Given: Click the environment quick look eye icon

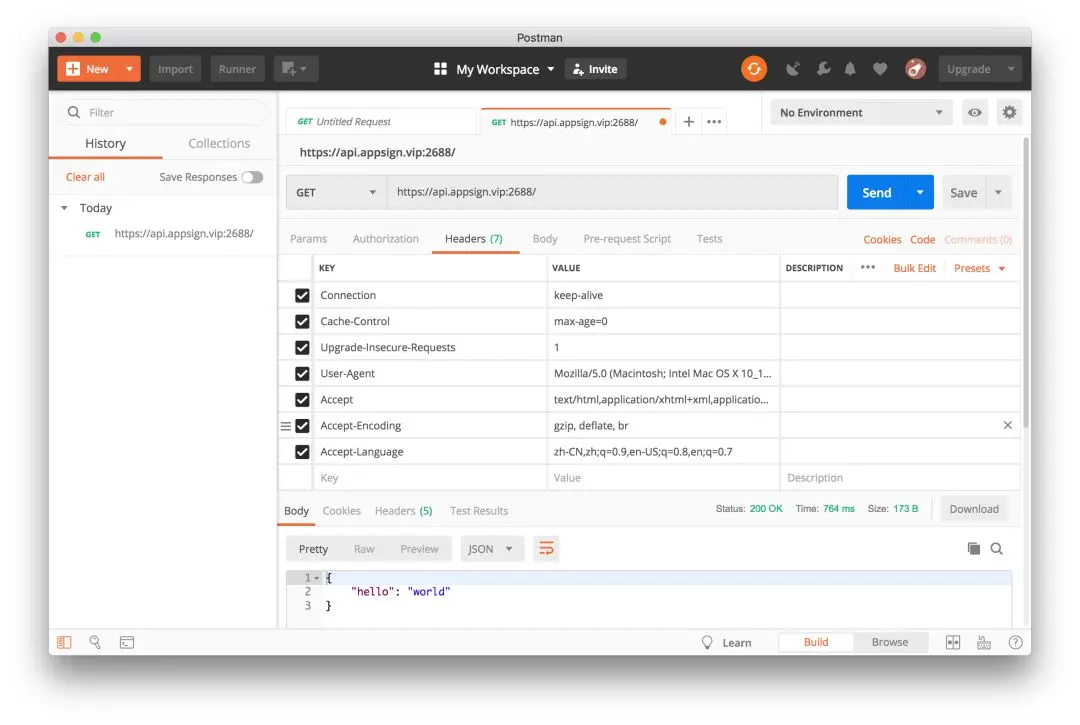Looking at the screenshot, I should [975, 112].
